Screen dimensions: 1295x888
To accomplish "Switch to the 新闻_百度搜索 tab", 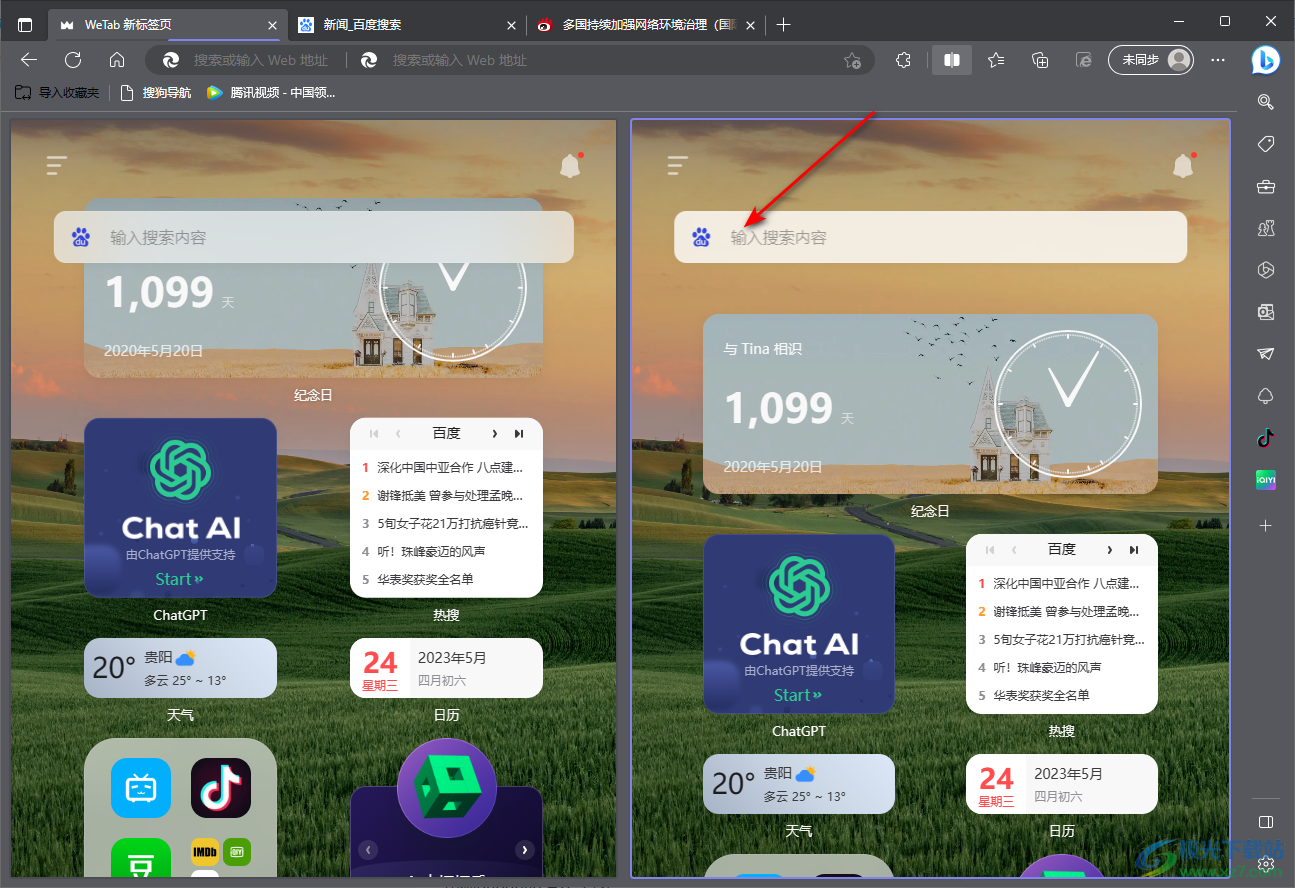I will pyautogui.click(x=407, y=25).
